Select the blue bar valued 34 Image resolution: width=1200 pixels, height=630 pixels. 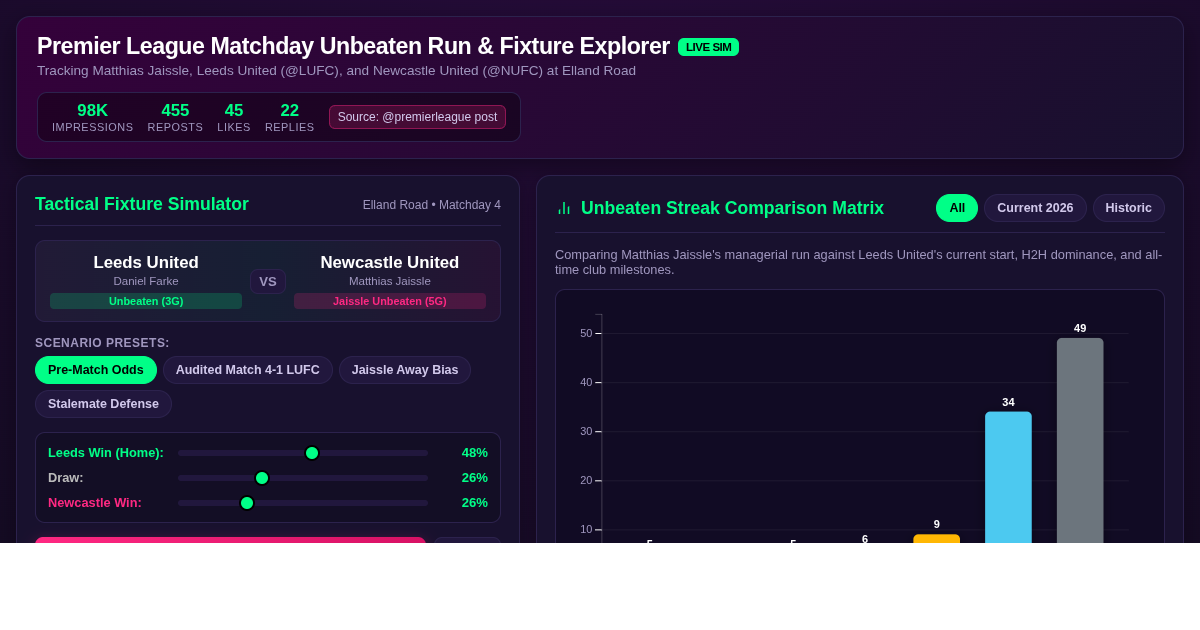point(1008,477)
